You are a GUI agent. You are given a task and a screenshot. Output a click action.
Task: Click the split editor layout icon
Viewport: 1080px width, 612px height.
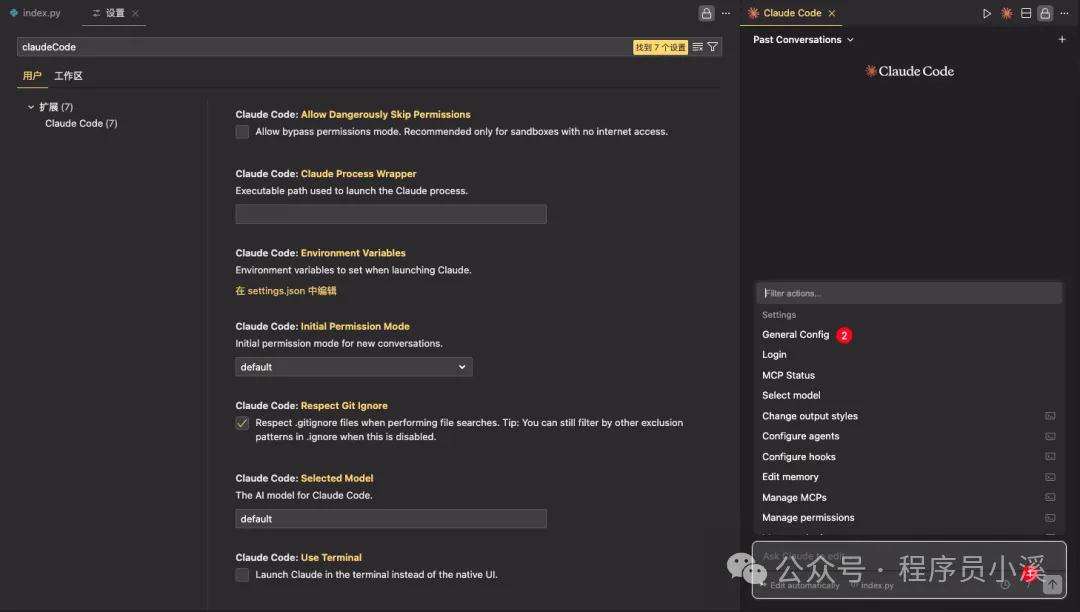pyautogui.click(x=1026, y=13)
